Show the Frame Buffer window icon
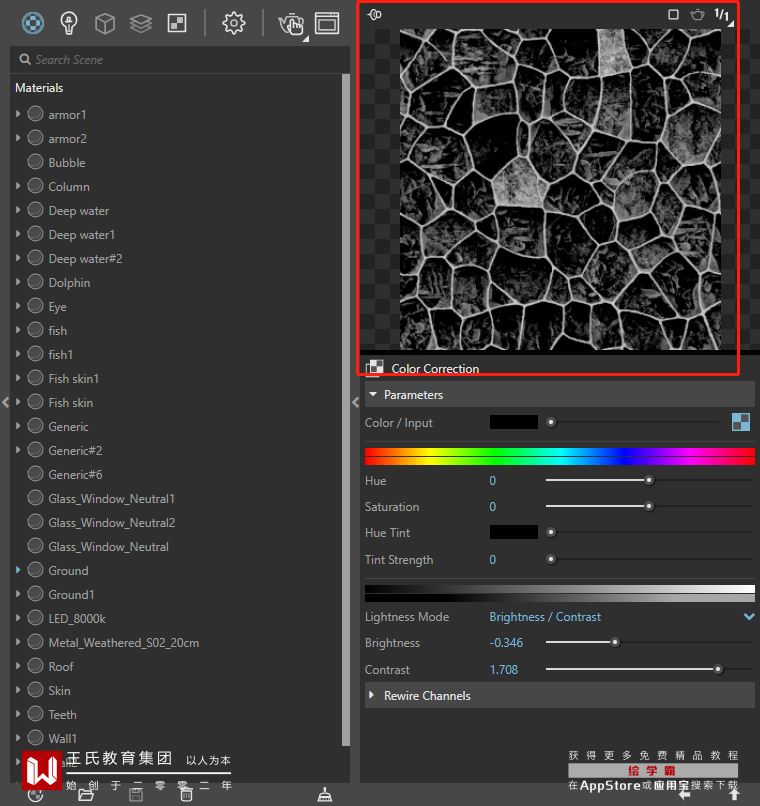The width and height of the screenshot is (760, 806). (327, 22)
